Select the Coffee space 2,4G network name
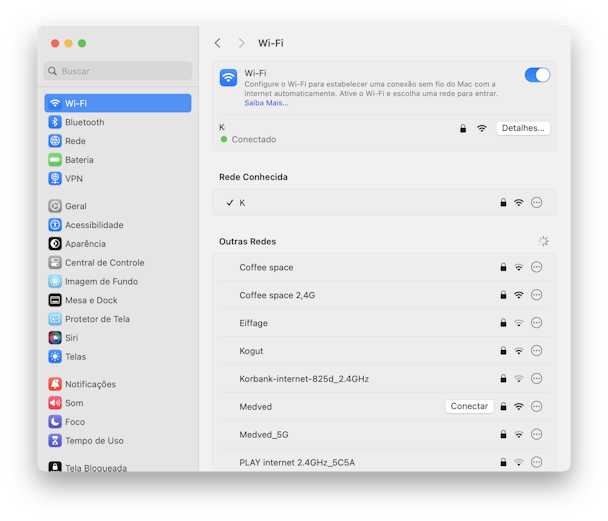The width and height of the screenshot is (608, 521). click(x=277, y=295)
